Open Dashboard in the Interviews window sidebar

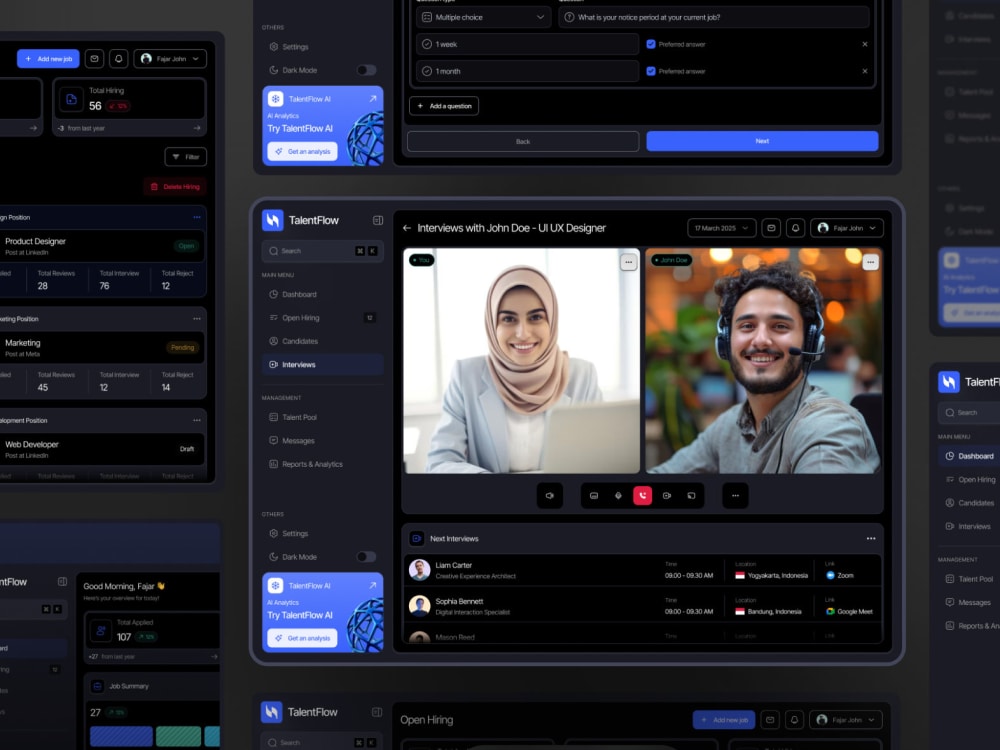322,295
